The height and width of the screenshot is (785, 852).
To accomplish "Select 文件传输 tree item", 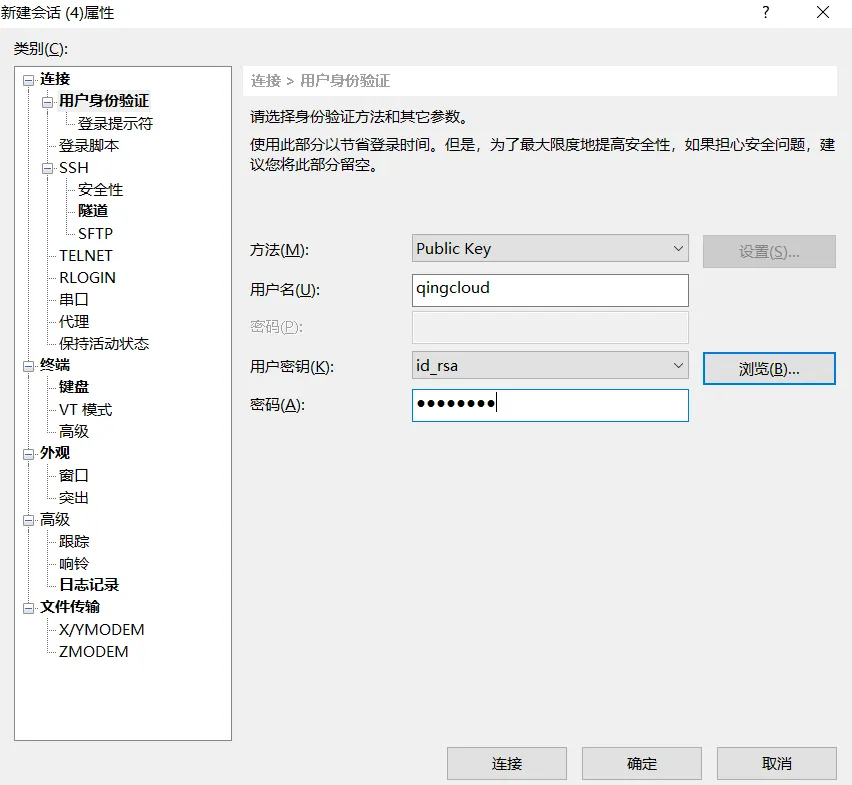I will 70,607.
